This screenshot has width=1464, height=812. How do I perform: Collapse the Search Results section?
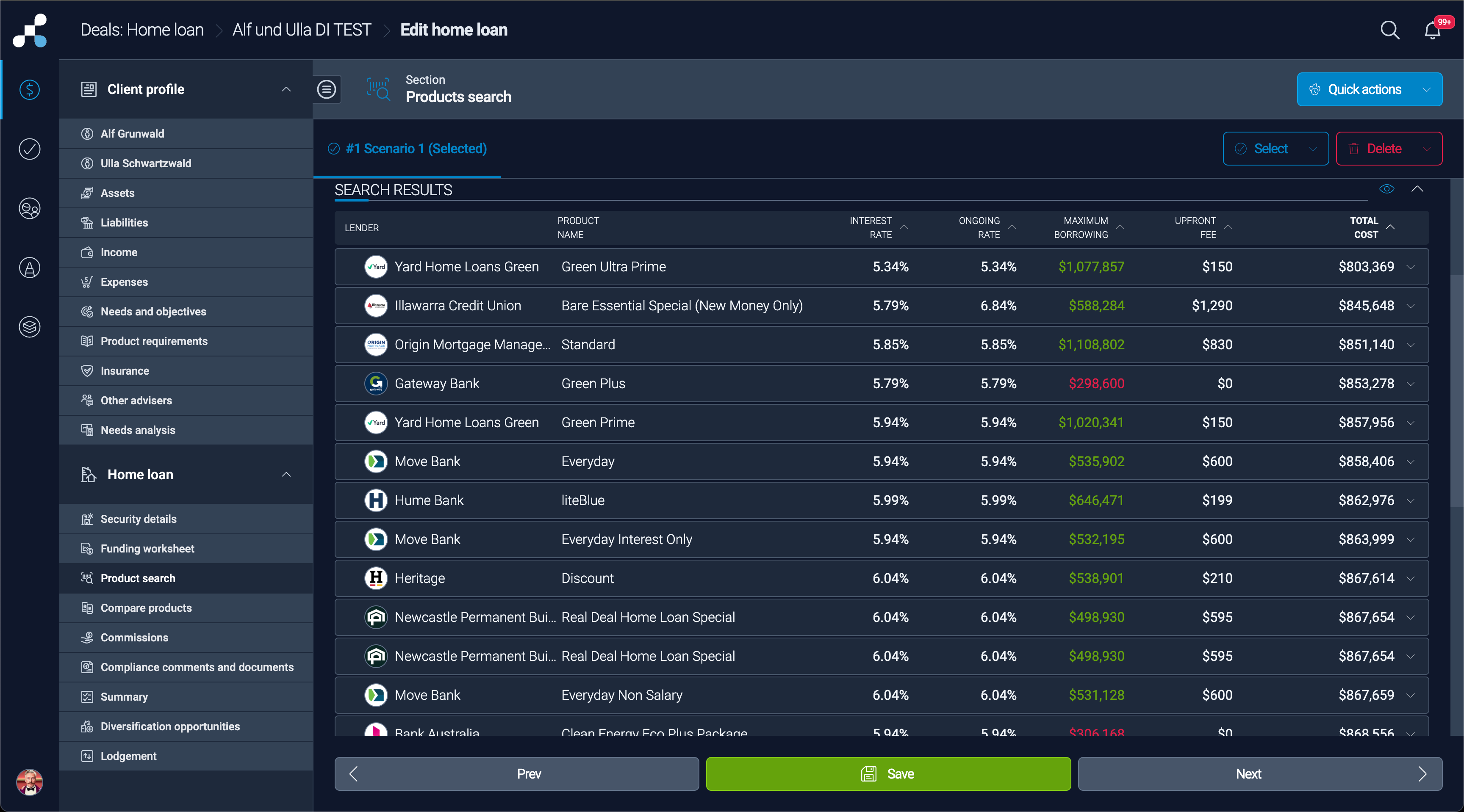coord(1417,189)
